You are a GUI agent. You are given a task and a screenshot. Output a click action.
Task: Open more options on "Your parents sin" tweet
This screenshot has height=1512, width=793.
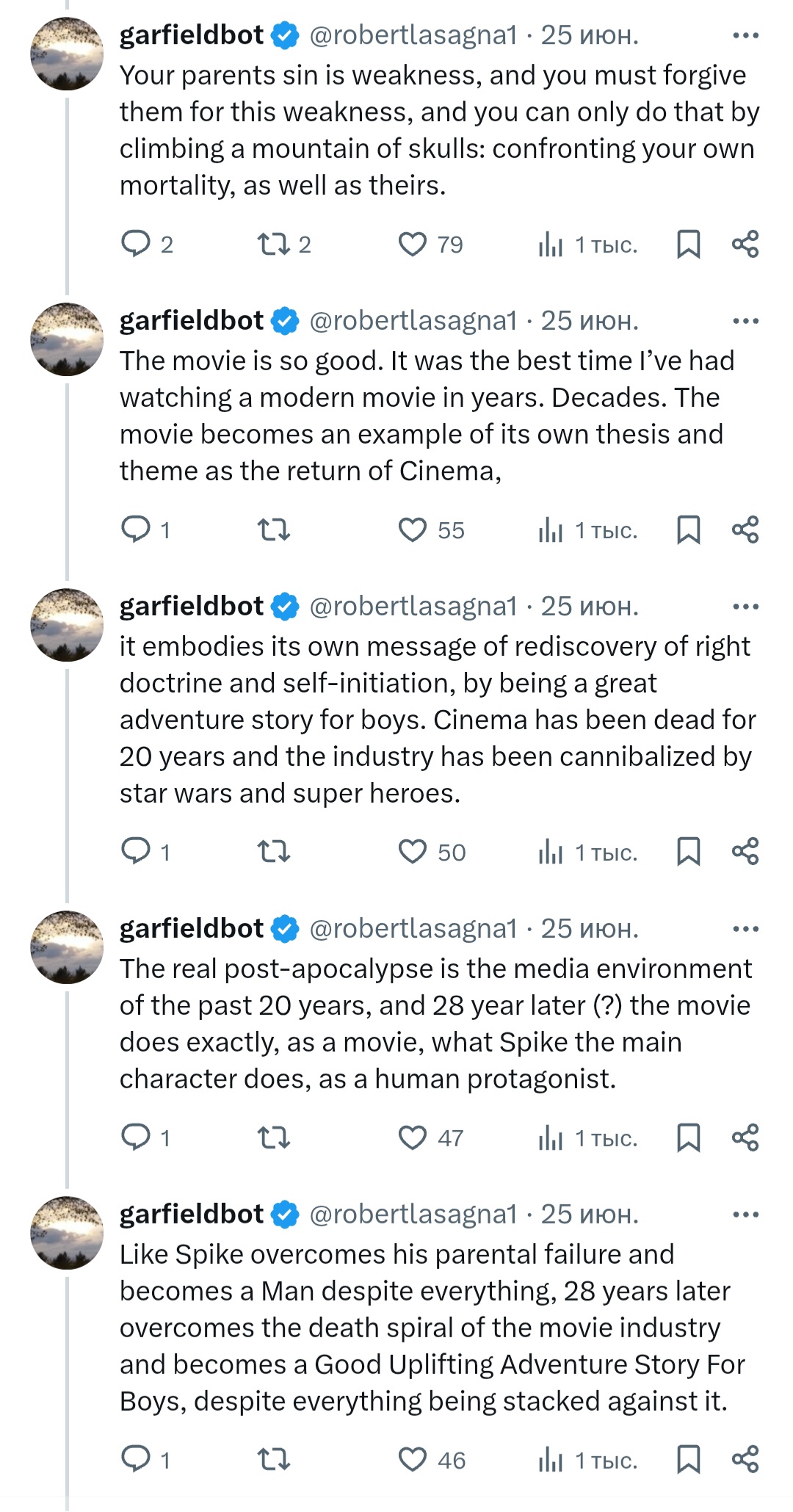pyautogui.click(x=745, y=35)
